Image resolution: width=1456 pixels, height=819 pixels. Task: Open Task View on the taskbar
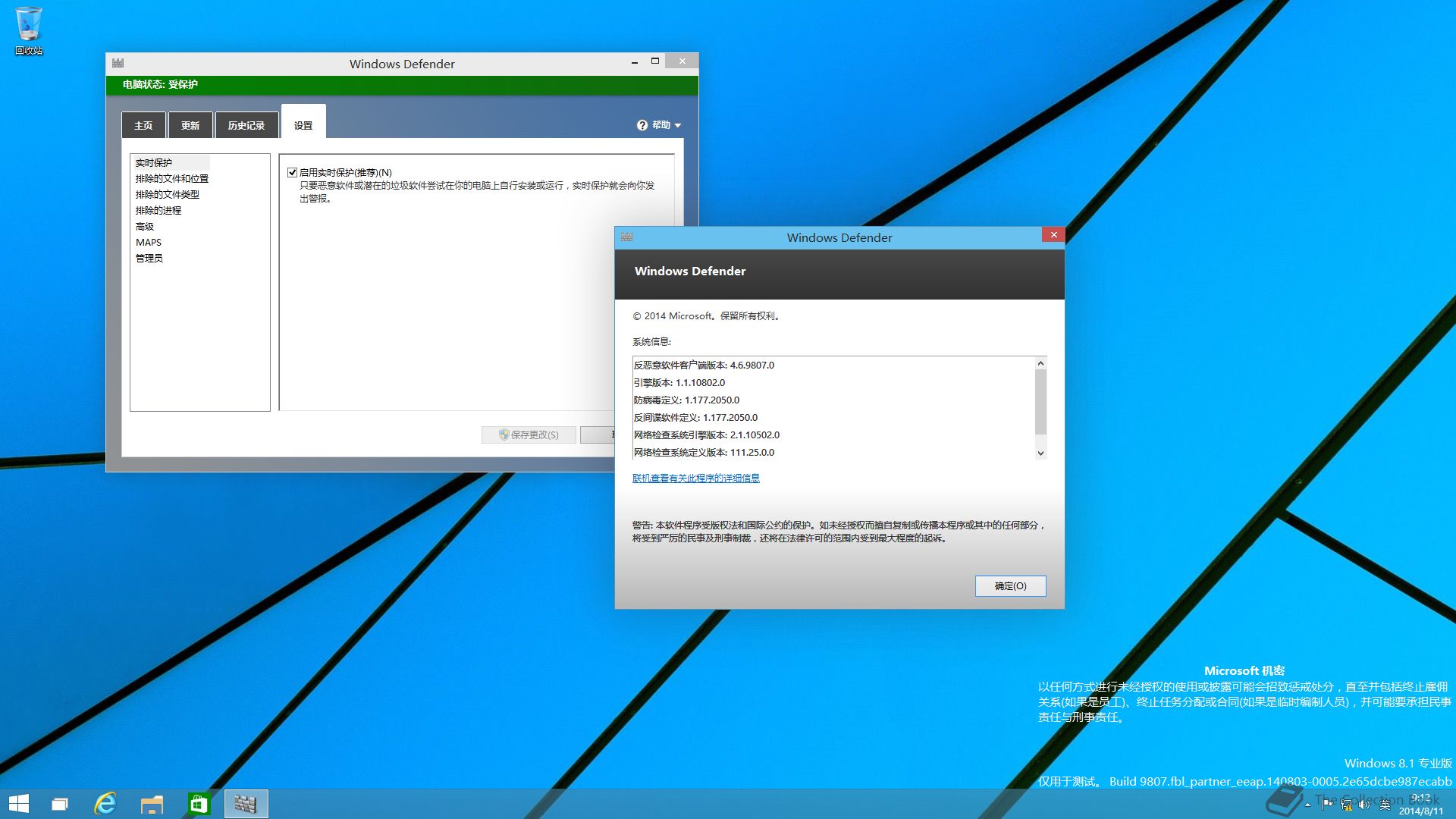[x=60, y=804]
